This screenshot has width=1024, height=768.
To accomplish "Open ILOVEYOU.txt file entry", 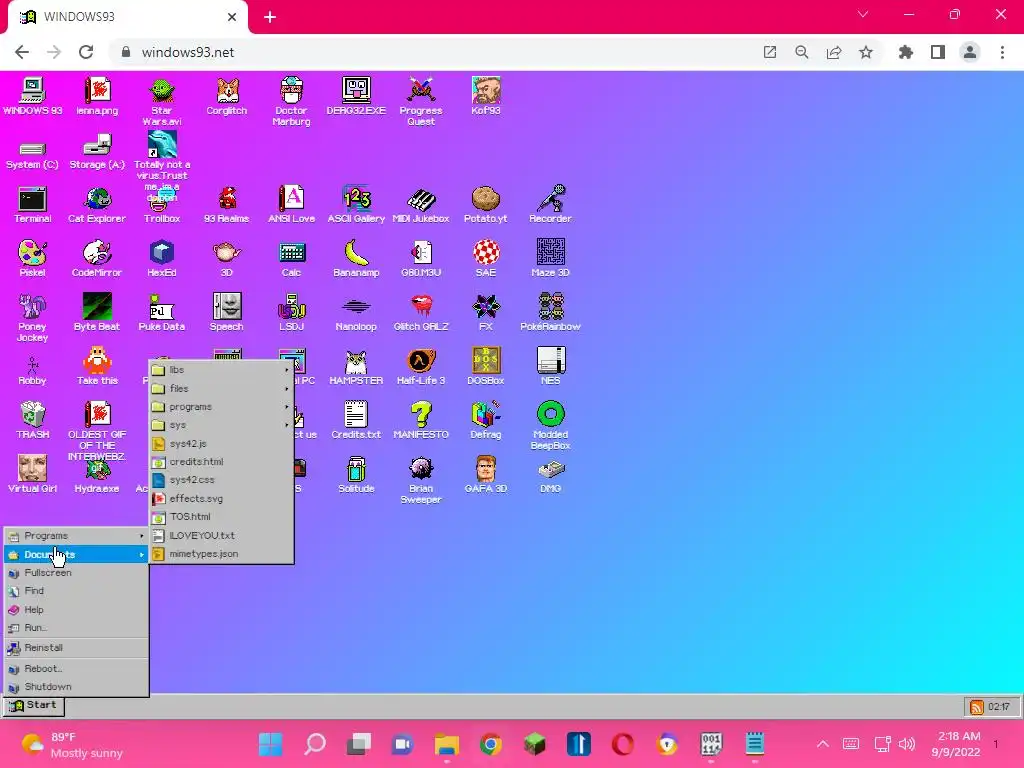I will 221,535.
